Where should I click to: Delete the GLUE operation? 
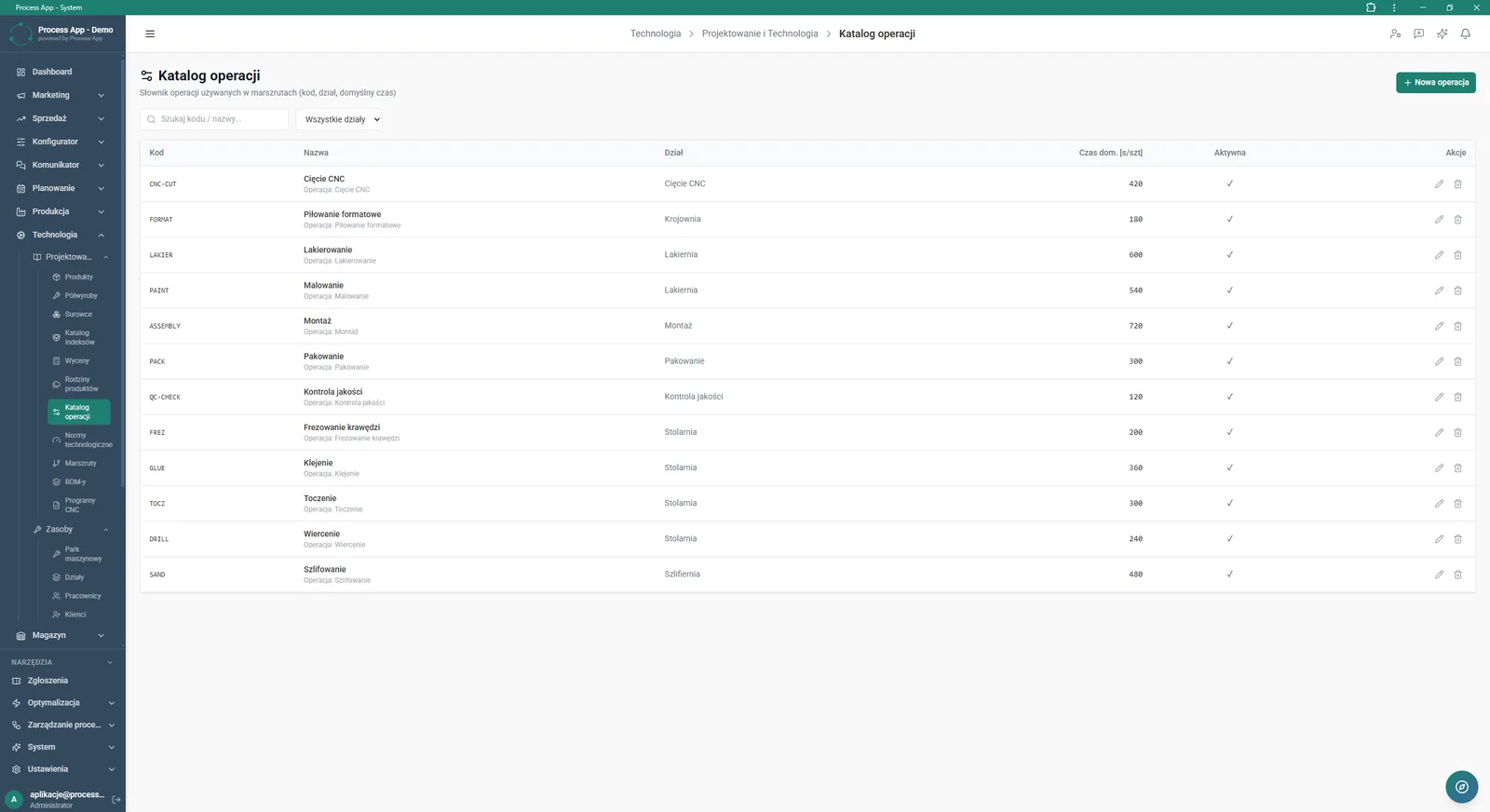(x=1458, y=468)
